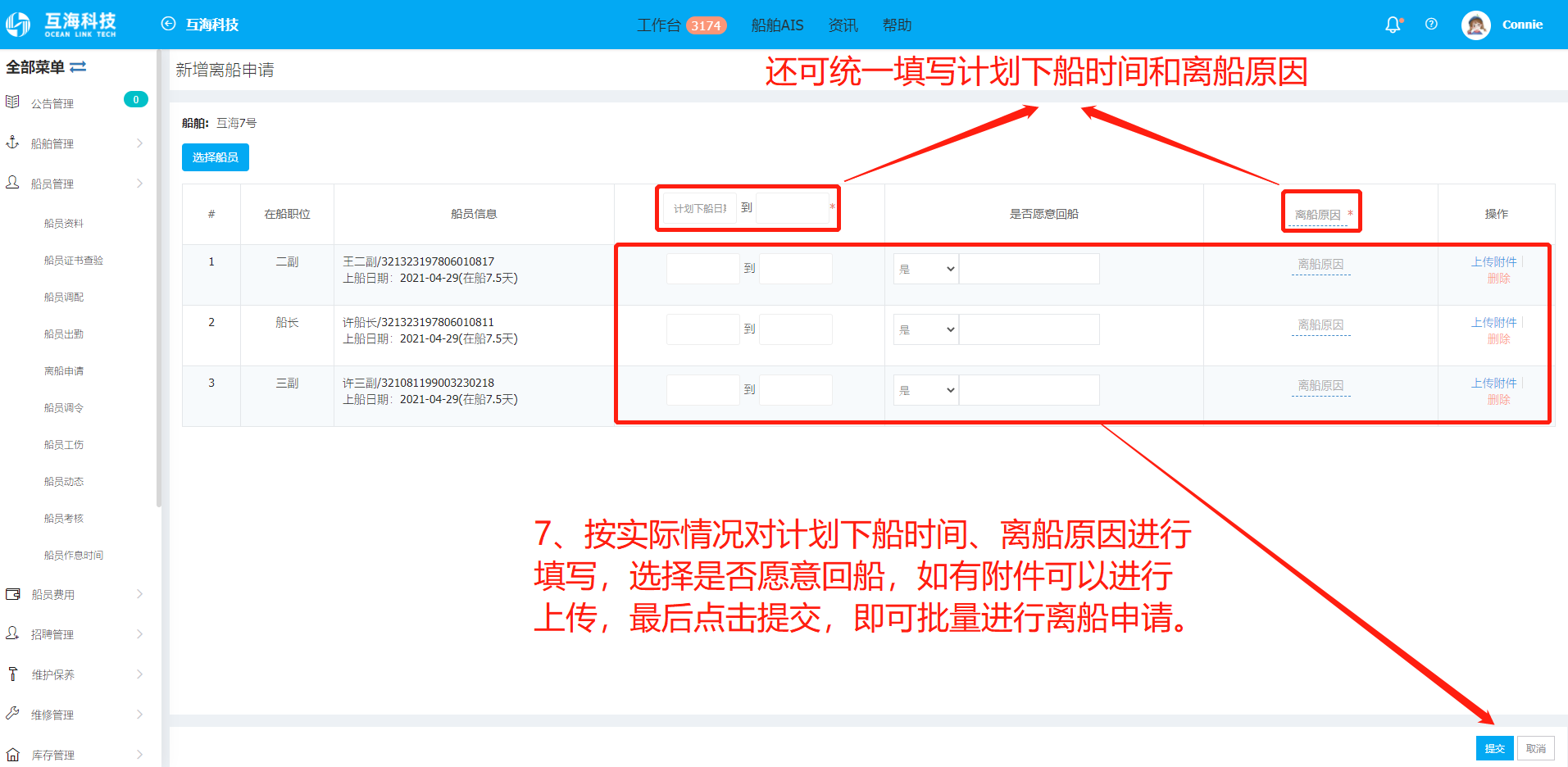Click 删除 for 许三副
This screenshot has height=767, width=1568.
pyautogui.click(x=1499, y=400)
